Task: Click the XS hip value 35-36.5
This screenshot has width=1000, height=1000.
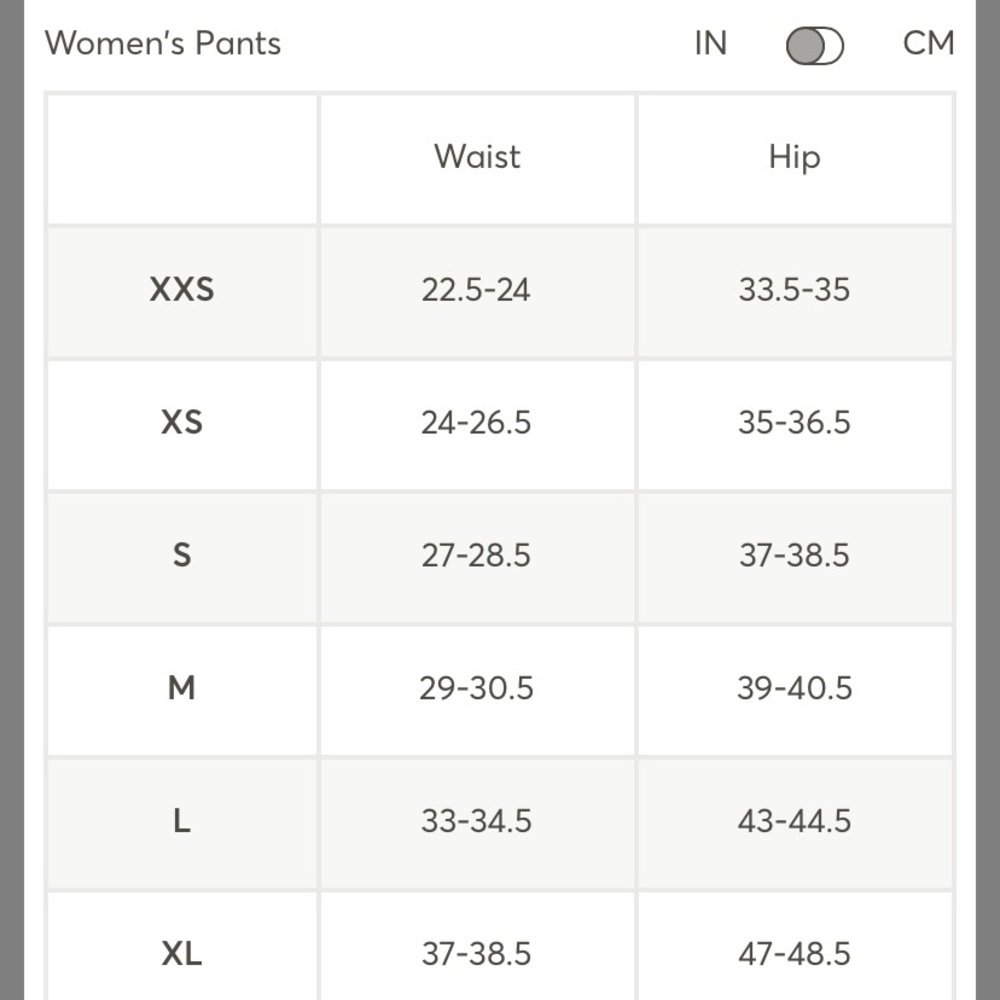Action: click(794, 423)
